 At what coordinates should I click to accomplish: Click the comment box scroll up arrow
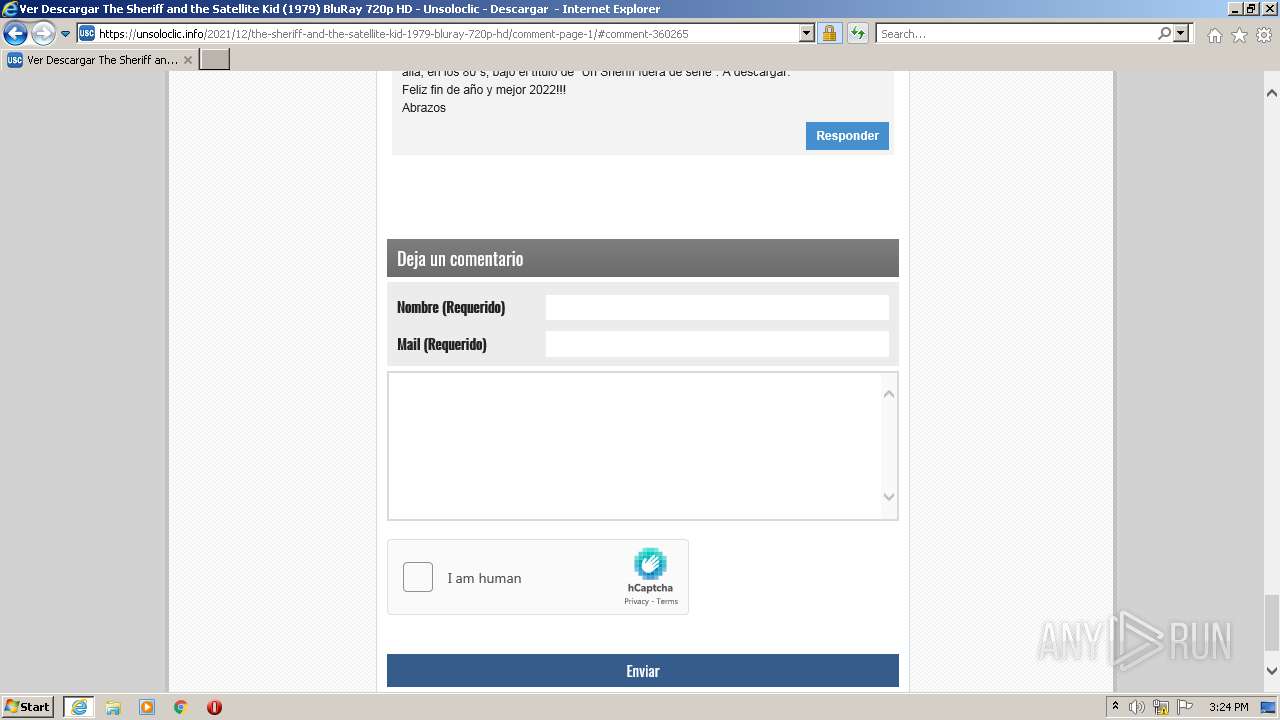[889, 394]
